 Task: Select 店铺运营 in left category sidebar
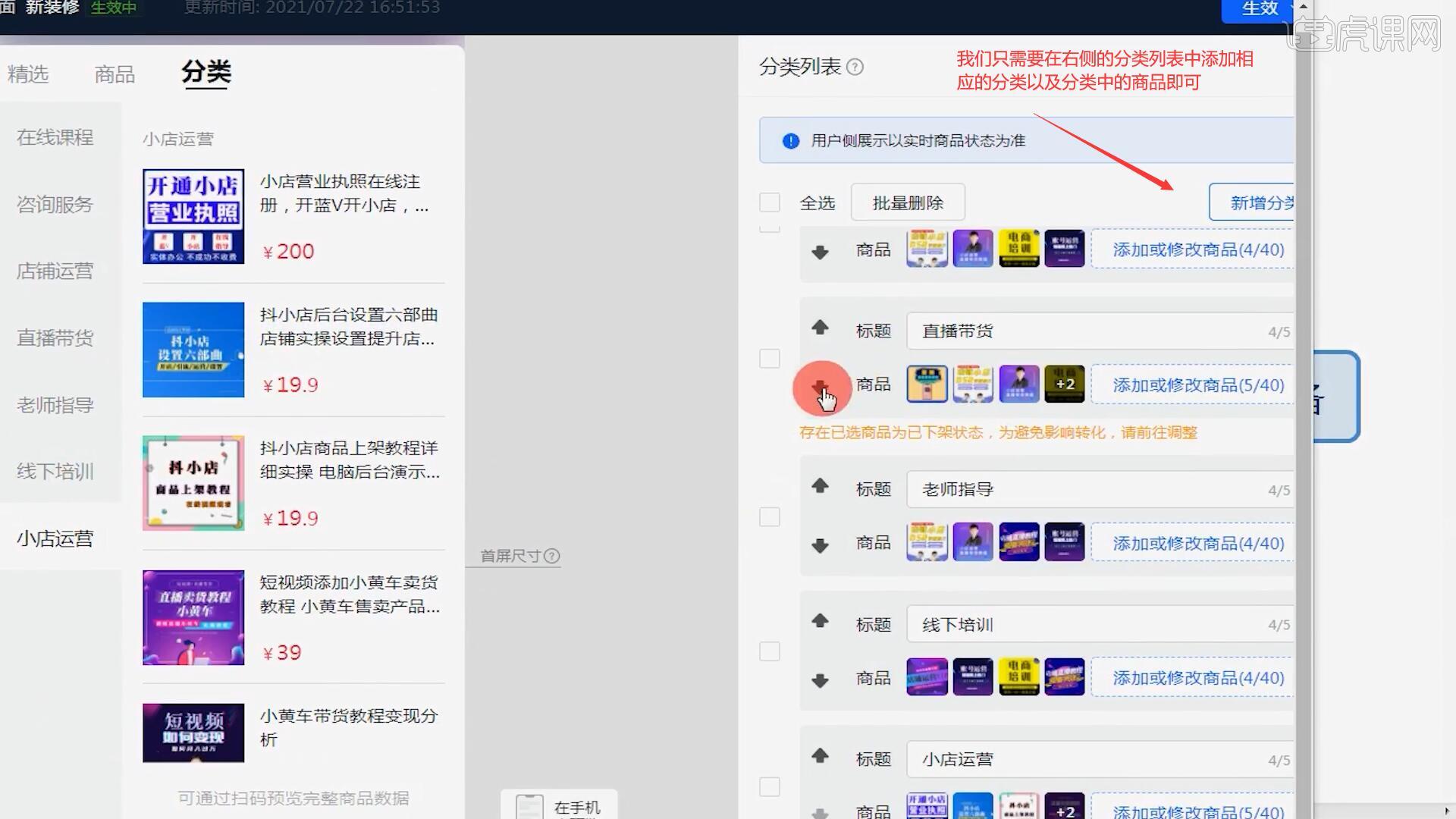[x=55, y=271]
